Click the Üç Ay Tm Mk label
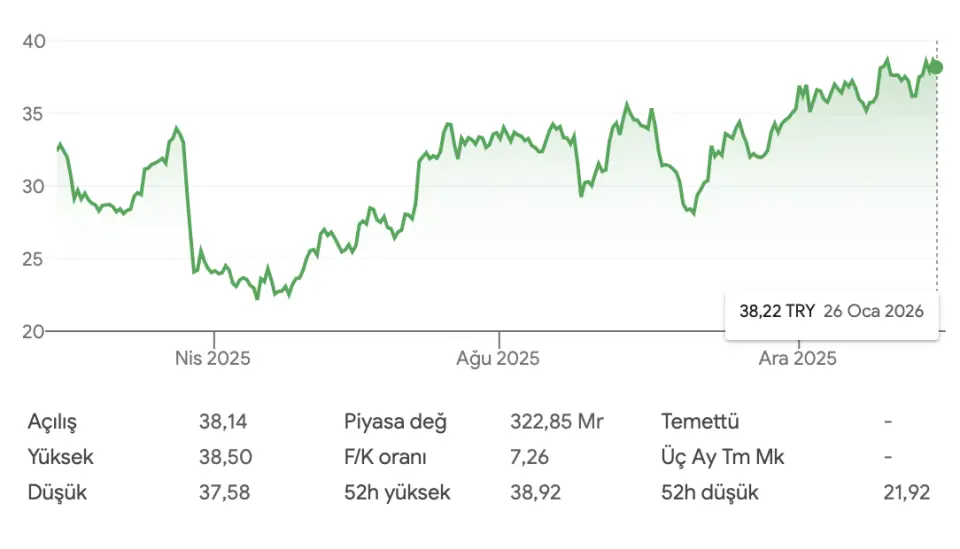This screenshot has height=549, width=960. [723, 457]
